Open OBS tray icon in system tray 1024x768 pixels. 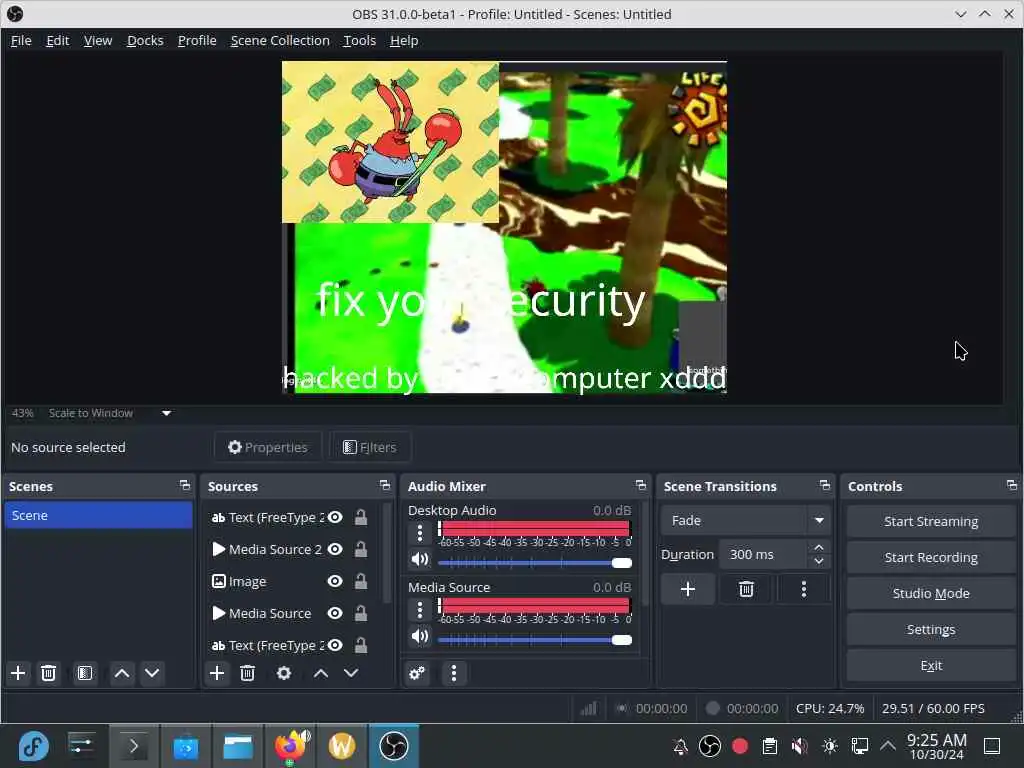coord(710,746)
